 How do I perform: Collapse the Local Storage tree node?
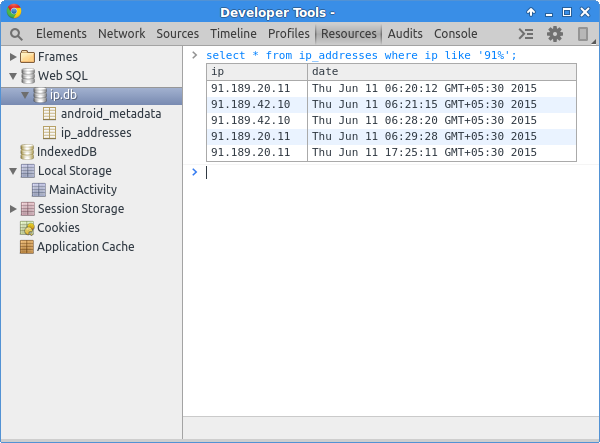13,171
